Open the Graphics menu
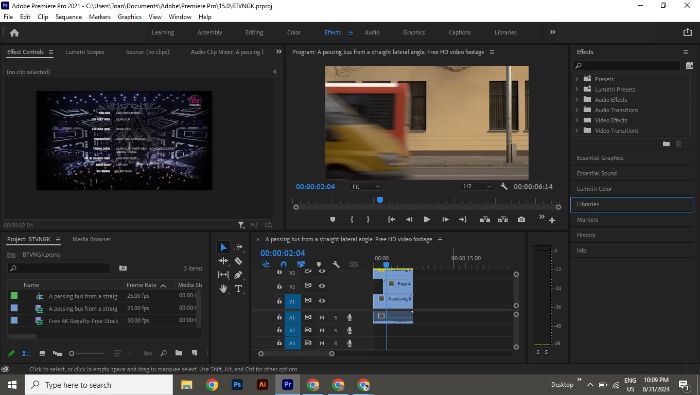This screenshot has width=700, height=395. (129, 17)
